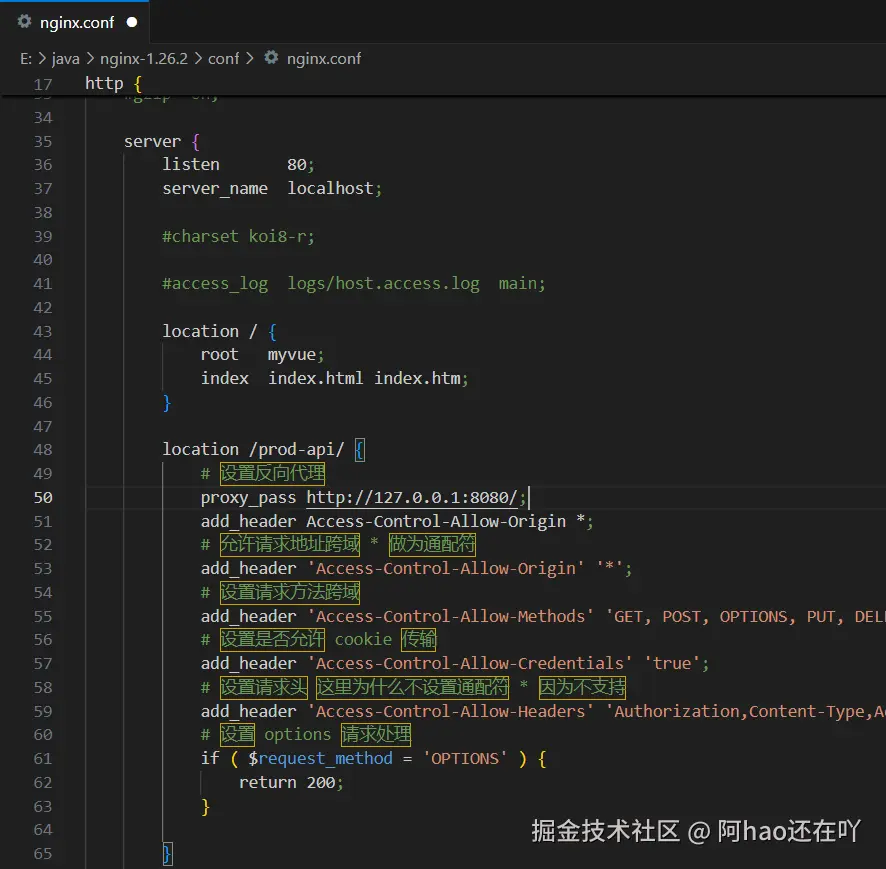Image resolution: width=886 pixels, height=869 pixels.
Task: Click the chevron after conf in breadcrumb
Action: coord(249,59)
